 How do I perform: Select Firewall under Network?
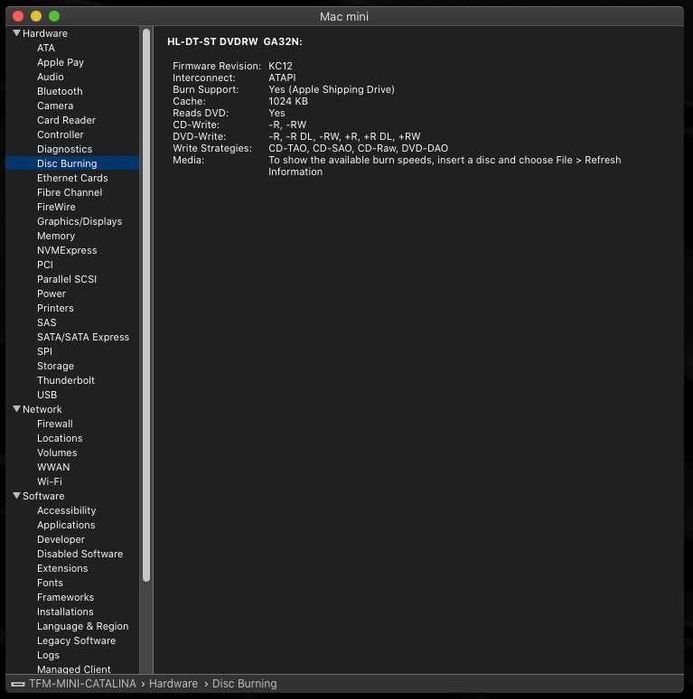[x=55, y=424]
